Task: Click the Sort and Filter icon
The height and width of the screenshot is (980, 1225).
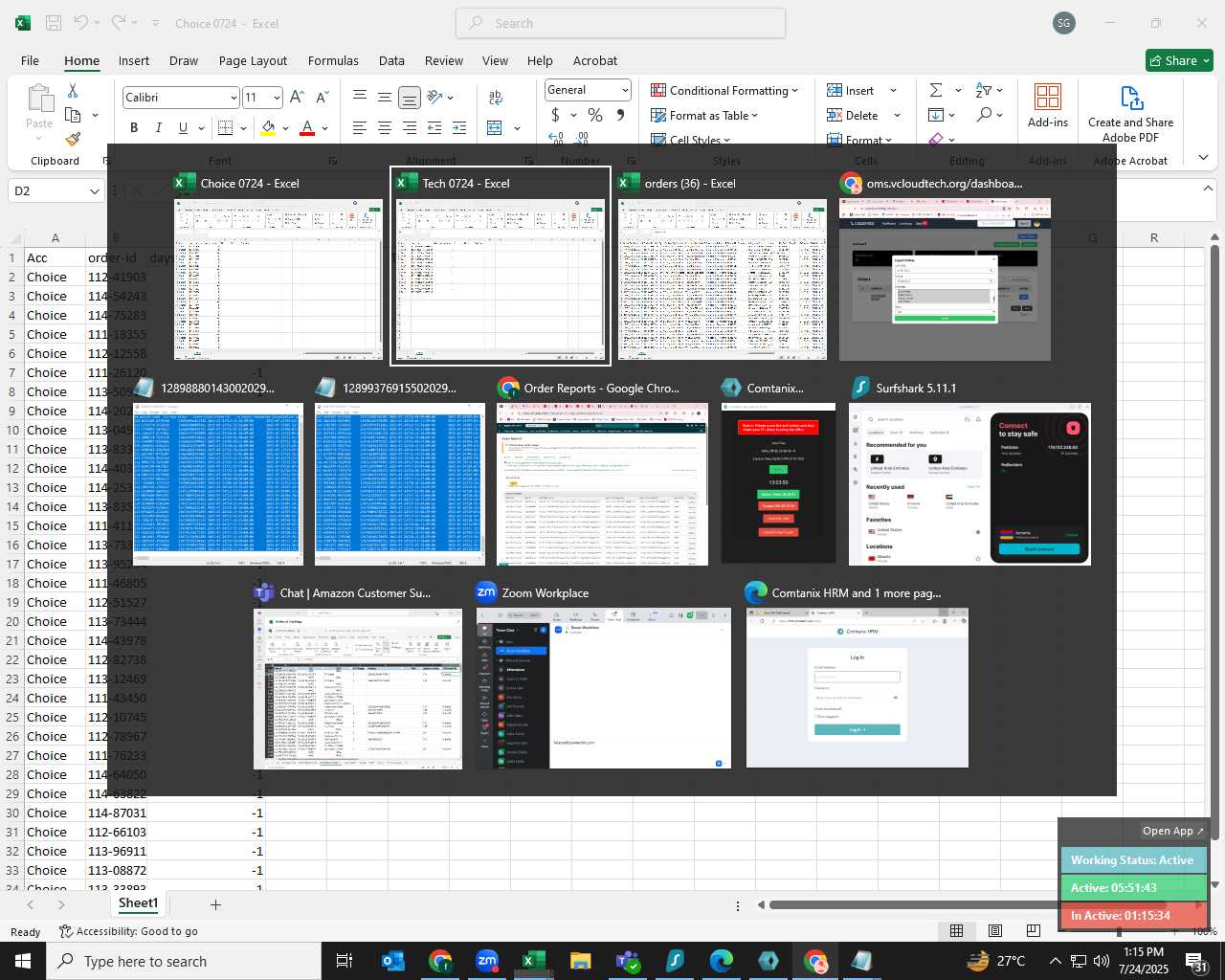Action: [x=984, y=90]
